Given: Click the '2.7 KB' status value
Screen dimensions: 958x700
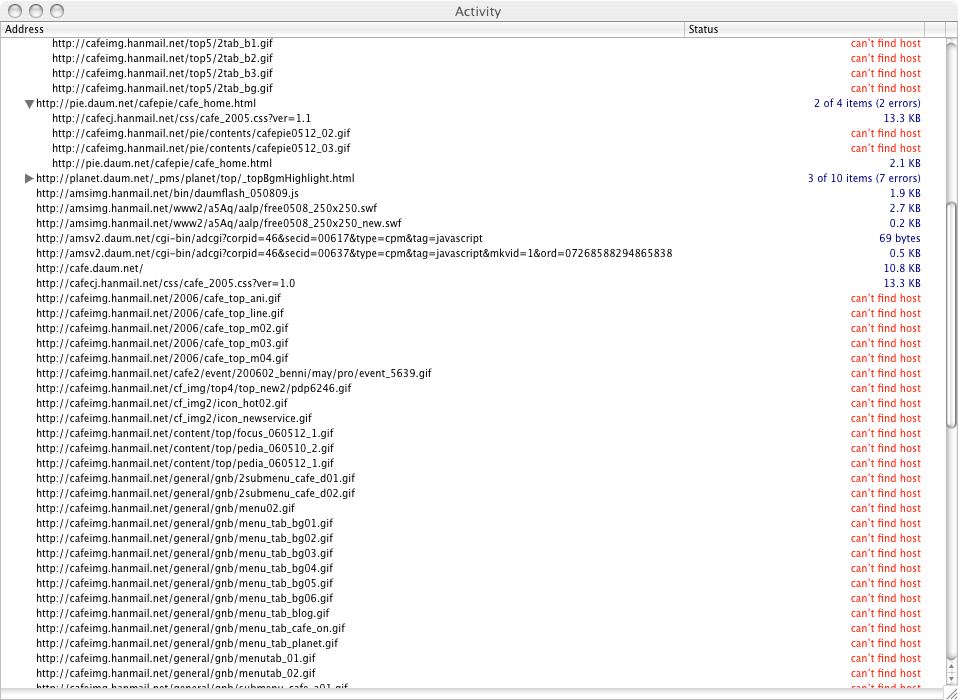Looking at the screenshot, I should click(905, 208).
